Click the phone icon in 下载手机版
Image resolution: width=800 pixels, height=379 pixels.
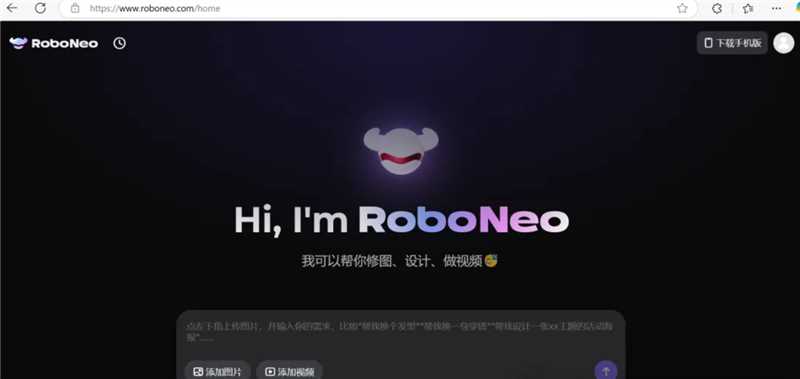(708, 43)
